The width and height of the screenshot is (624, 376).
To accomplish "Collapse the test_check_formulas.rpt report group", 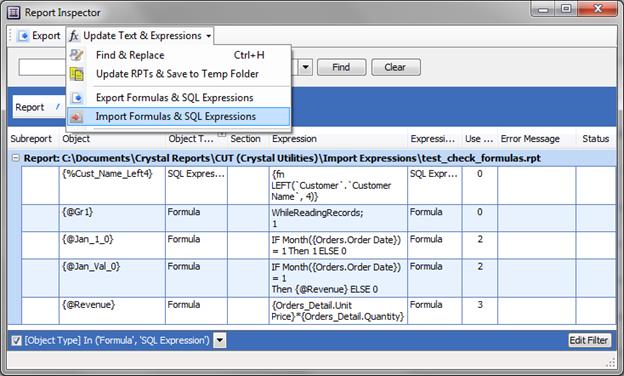I will pyautogui.click(x=16, y=158).
